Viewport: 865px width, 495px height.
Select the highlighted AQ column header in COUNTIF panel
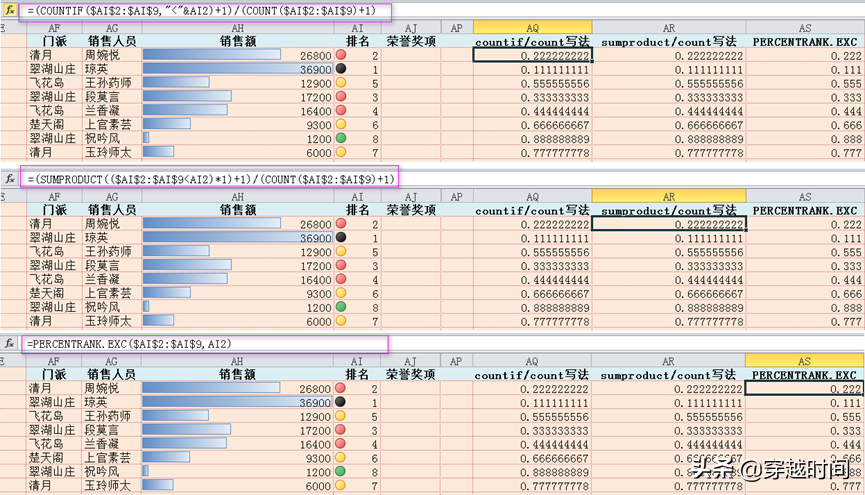click(532, 27)
